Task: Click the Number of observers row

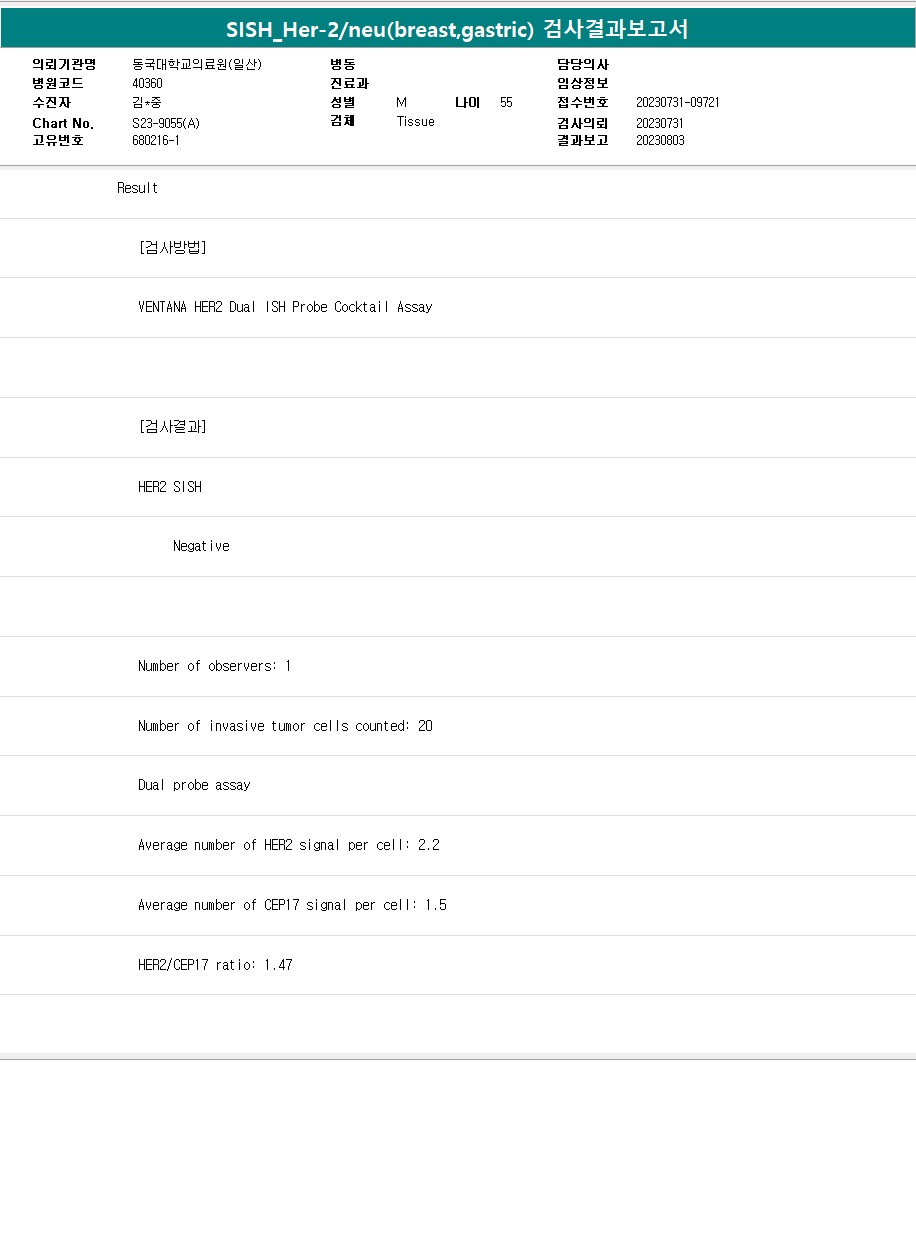Action: (214, 666)
